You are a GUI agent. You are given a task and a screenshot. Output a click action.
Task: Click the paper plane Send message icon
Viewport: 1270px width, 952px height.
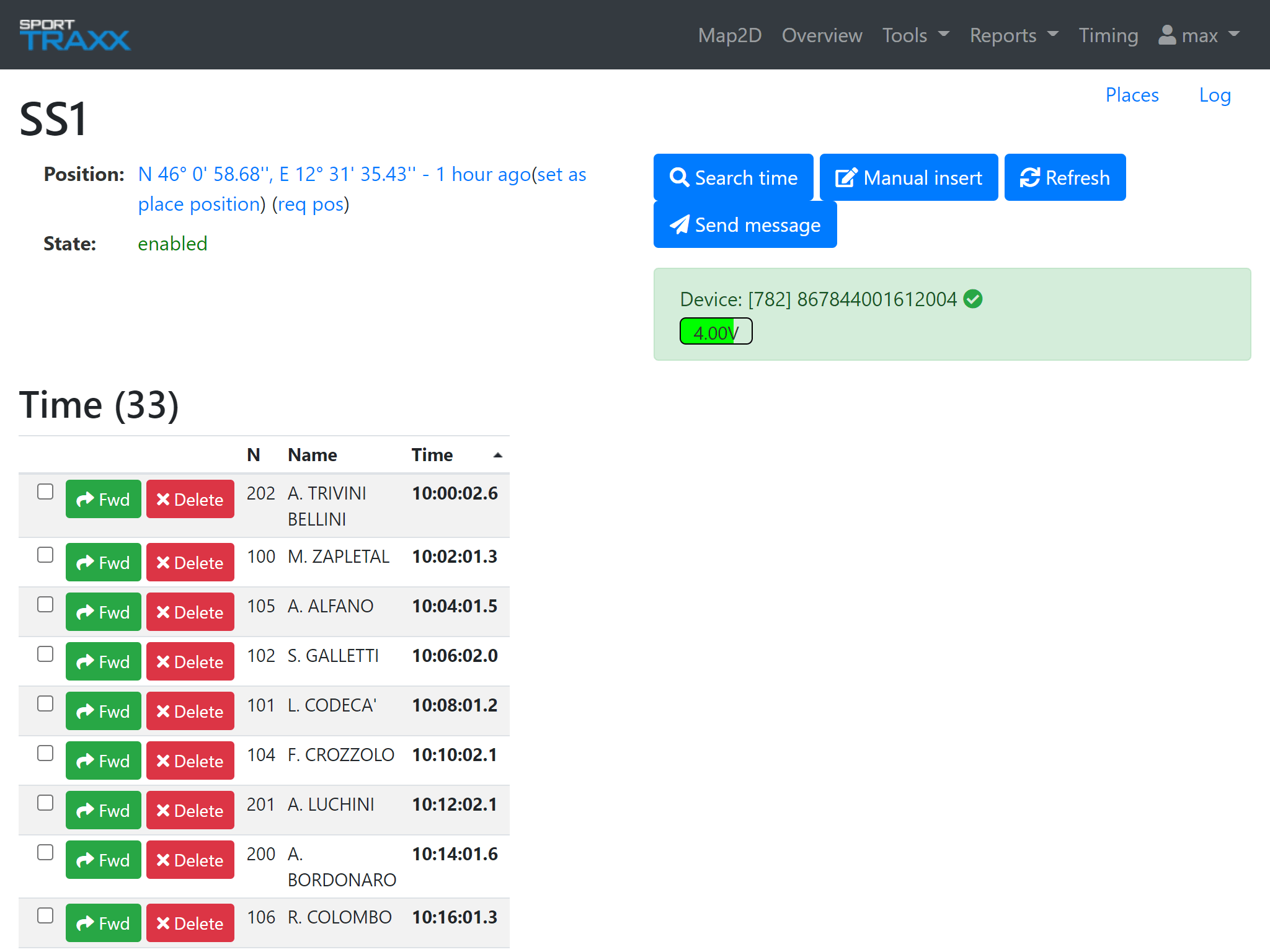(x=679, y=225)
